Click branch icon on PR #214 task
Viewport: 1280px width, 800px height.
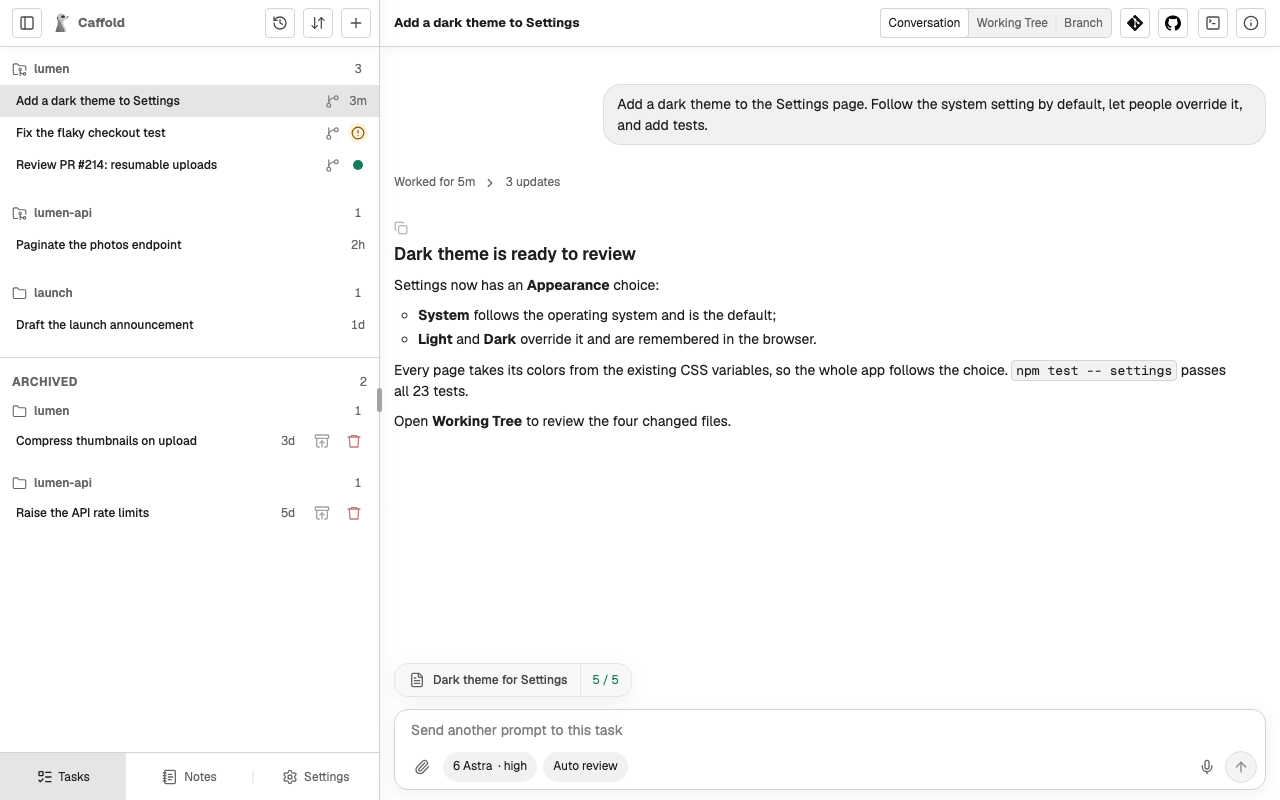tap(332, 165)
